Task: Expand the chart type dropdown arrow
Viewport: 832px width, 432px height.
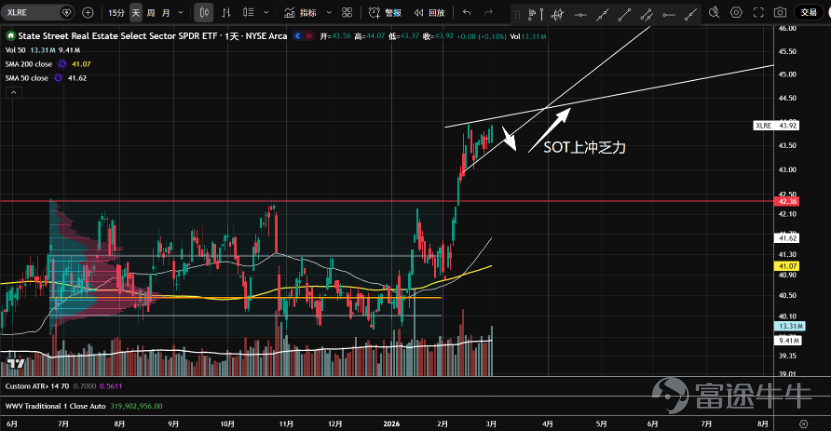Action: (266, 12)
